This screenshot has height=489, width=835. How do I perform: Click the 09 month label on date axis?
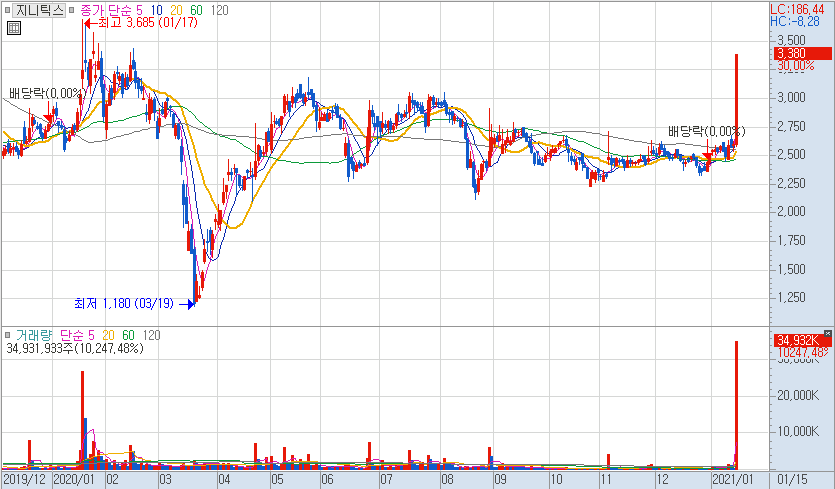click(501, 479)
